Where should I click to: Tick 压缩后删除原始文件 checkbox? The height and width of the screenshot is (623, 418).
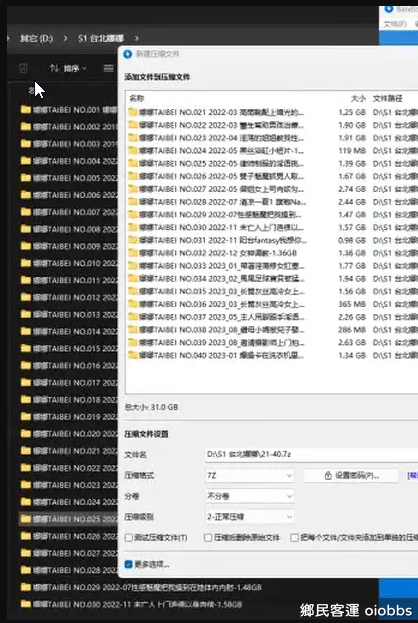pos(208,538)
